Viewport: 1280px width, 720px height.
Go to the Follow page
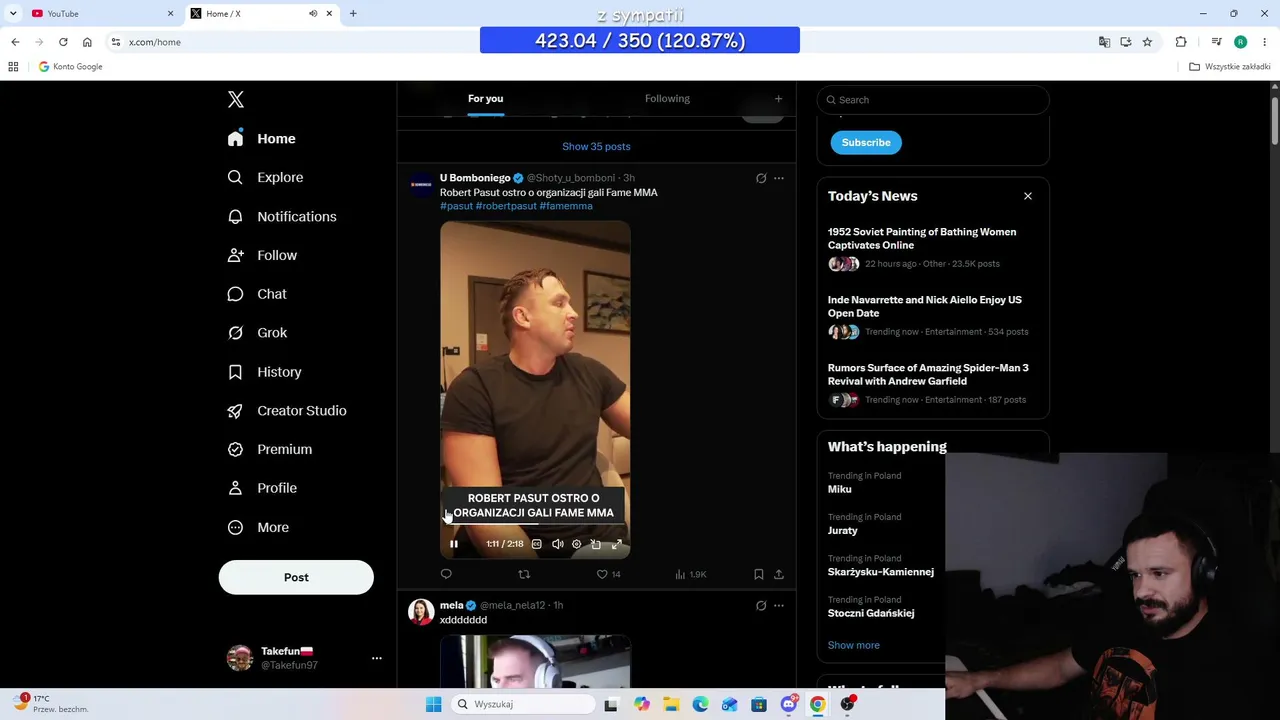point(262,255)
